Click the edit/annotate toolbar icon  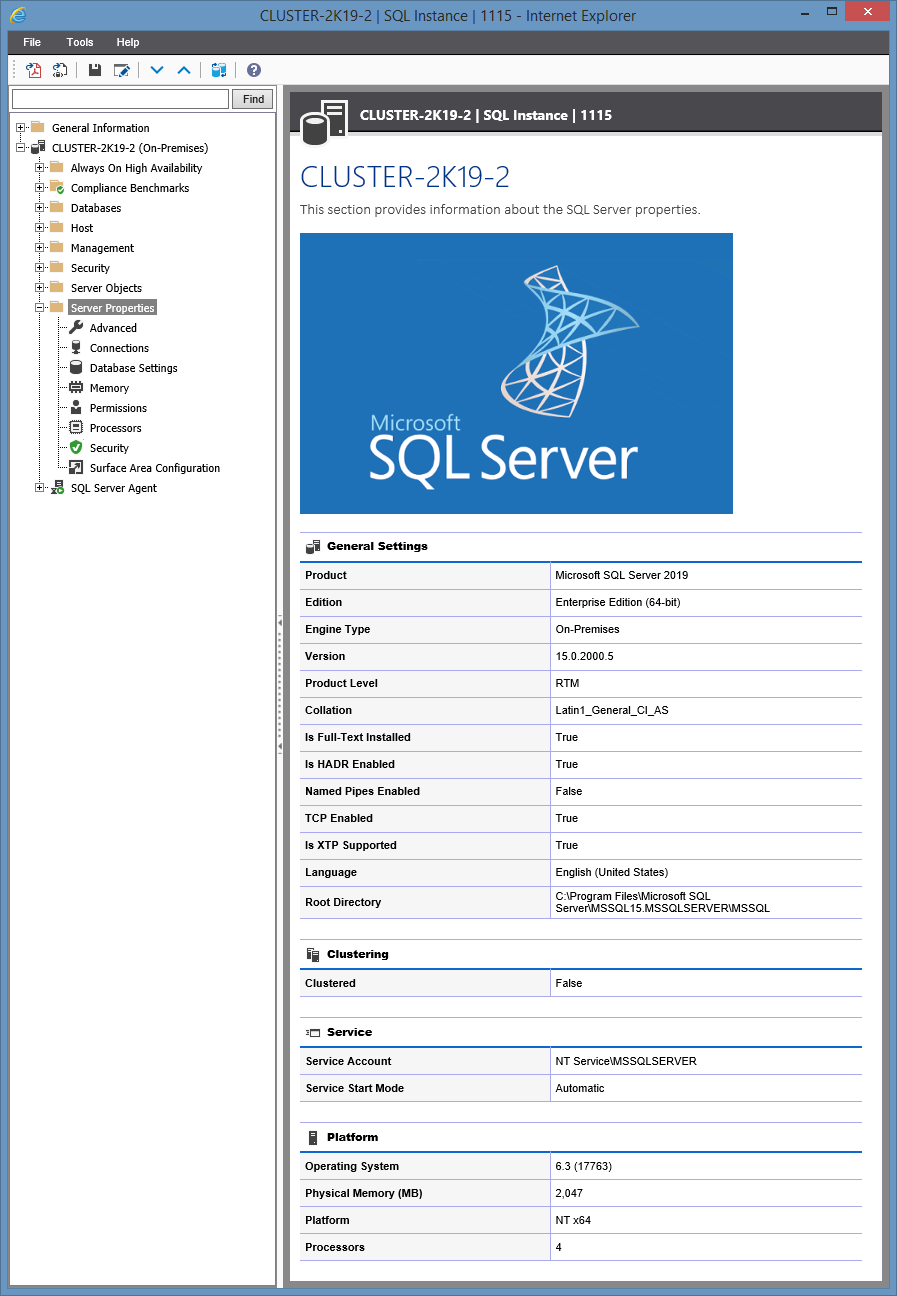pyautogui.click(x=120, y=70)
